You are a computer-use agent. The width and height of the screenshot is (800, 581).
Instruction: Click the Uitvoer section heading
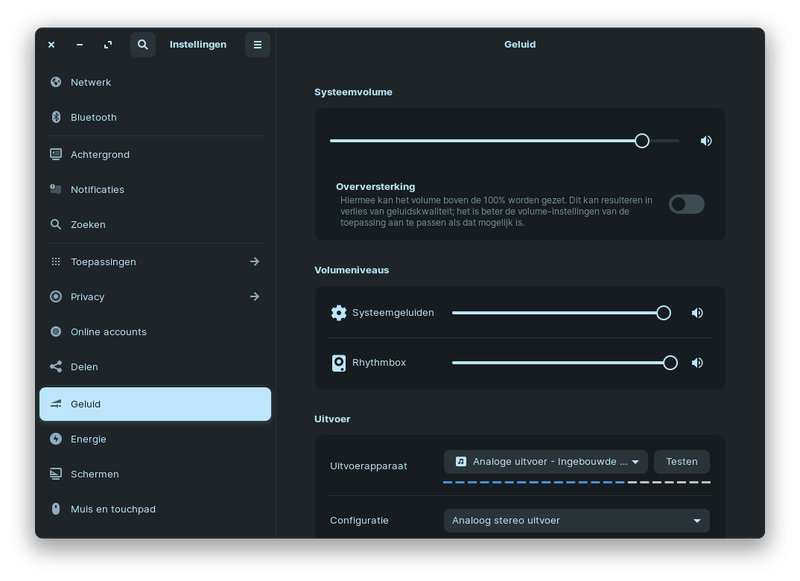332,419
